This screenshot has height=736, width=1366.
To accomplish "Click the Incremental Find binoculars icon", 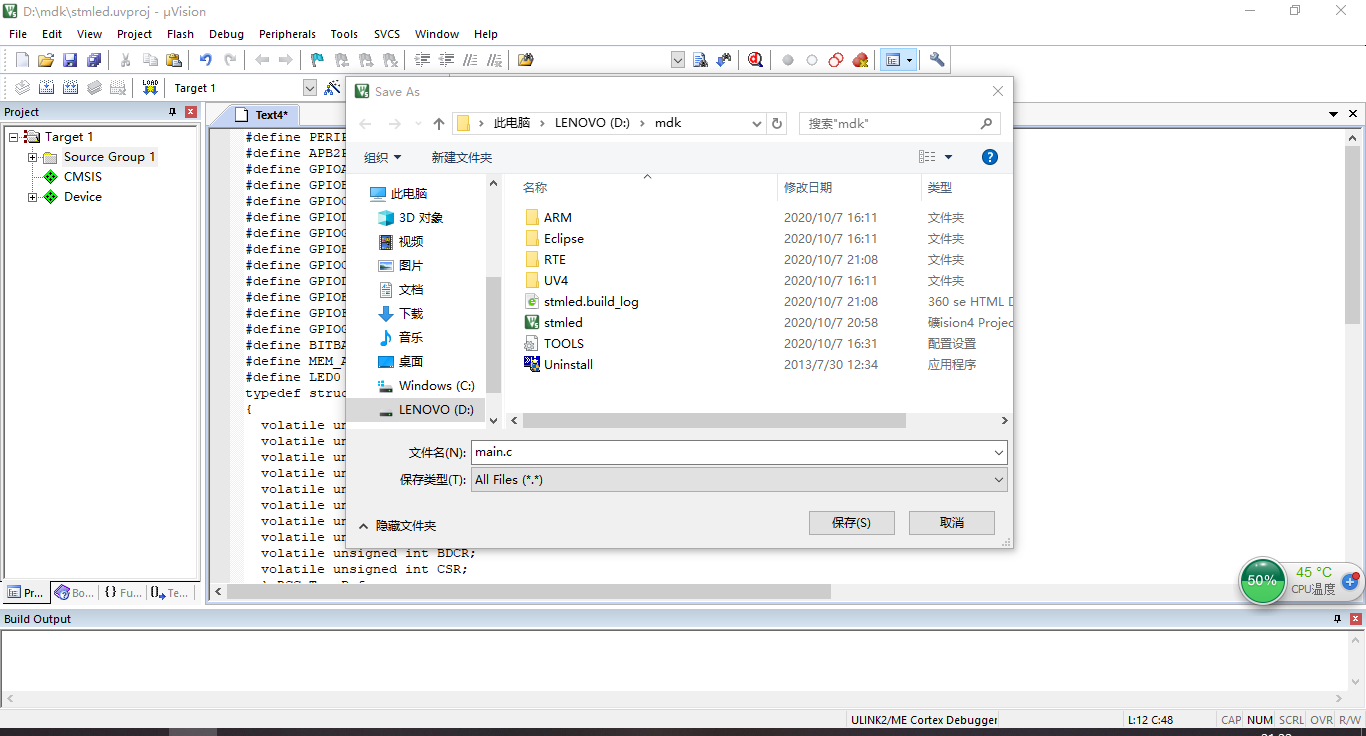I will pyautogui.click(x=724, y=60).
